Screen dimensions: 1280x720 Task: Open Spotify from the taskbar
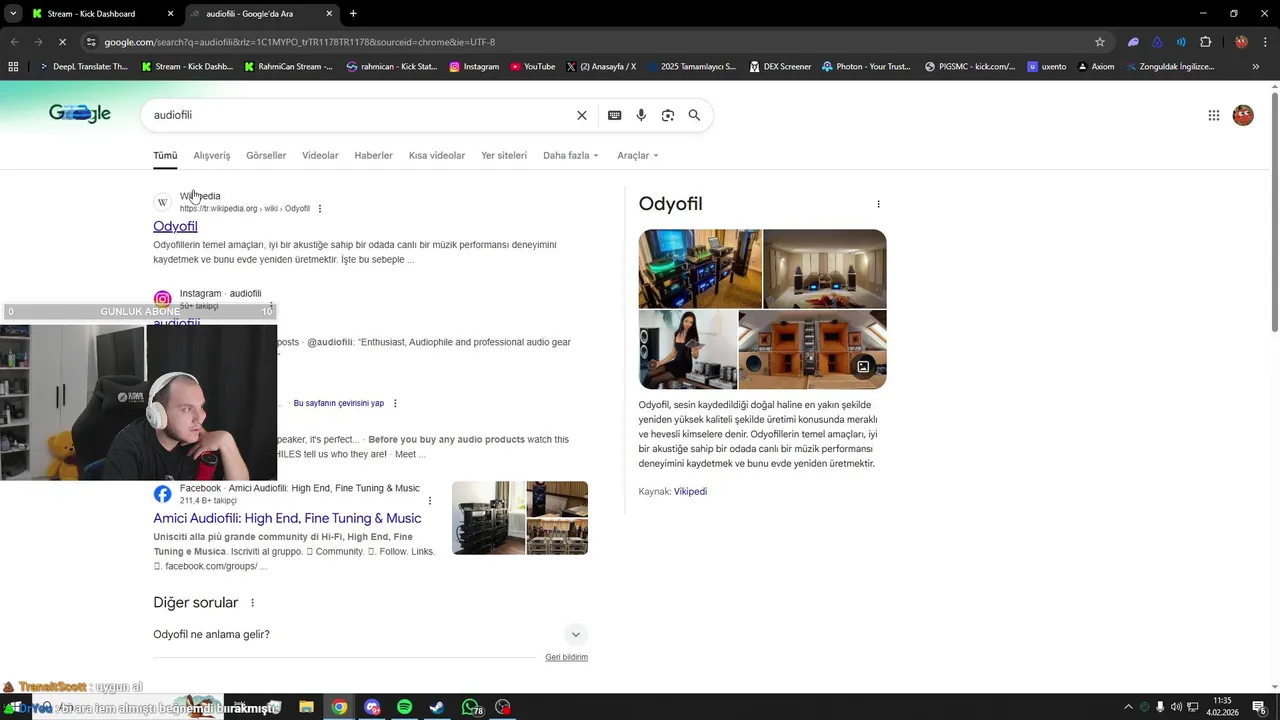tap(404, 707)
